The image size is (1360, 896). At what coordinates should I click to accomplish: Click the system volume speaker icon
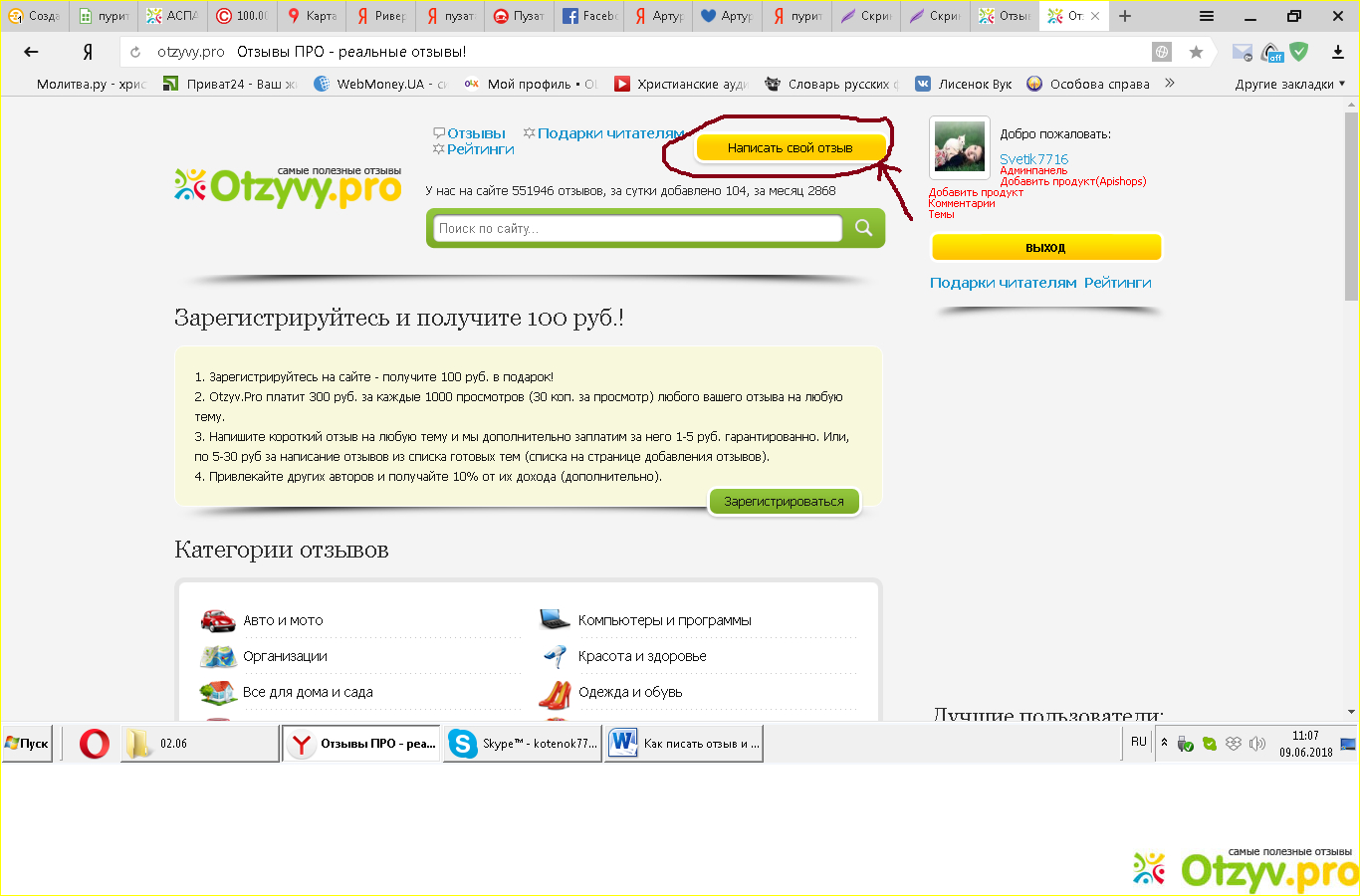tap(1256, 744)
